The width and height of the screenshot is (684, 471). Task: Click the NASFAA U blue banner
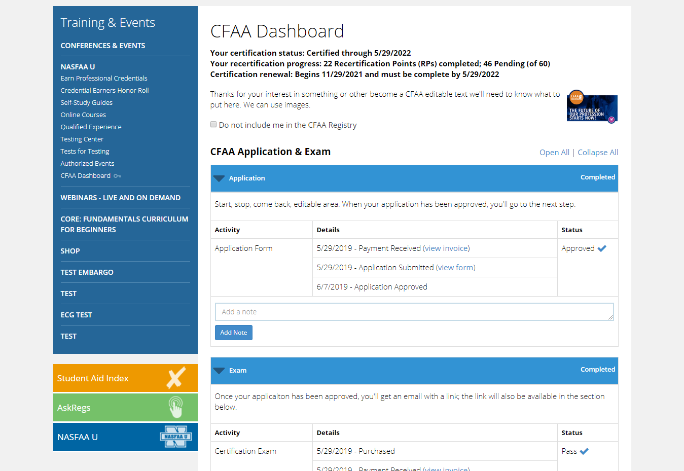(x=125, y=437)
